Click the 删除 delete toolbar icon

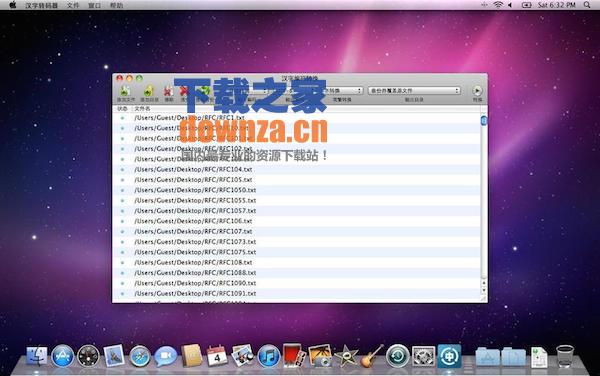[168, 91]
